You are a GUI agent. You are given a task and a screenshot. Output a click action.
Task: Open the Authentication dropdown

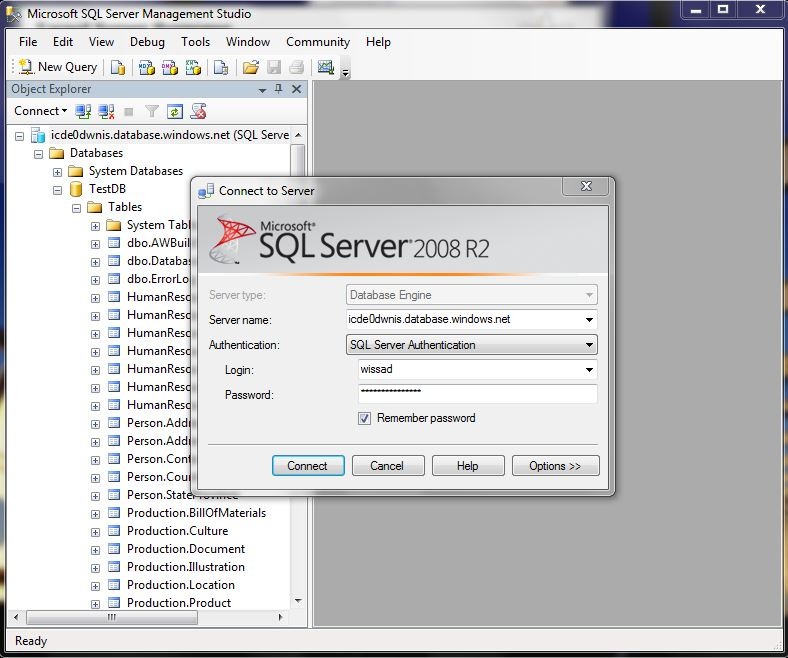pyautogui.click(x=589, y=345)
